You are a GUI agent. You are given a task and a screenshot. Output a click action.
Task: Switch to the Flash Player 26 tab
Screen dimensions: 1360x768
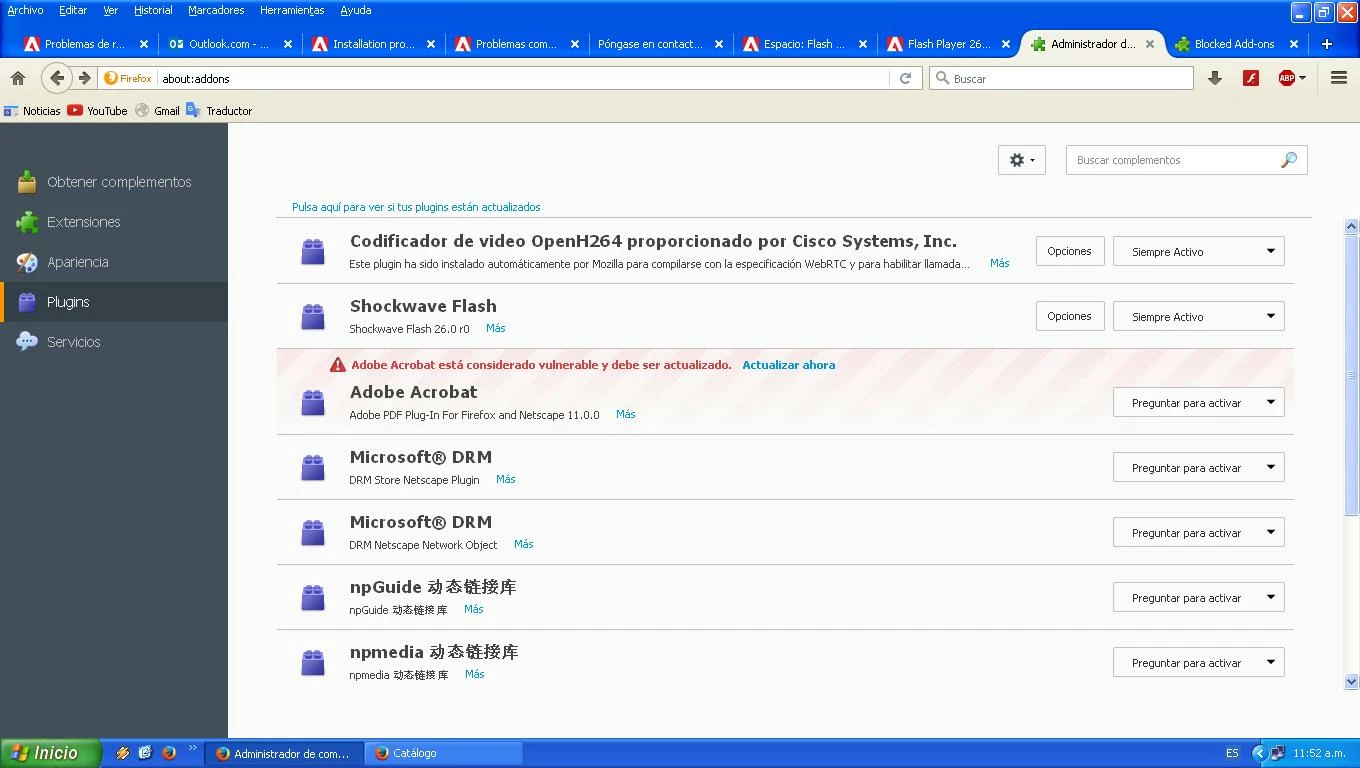coord(949,44)
